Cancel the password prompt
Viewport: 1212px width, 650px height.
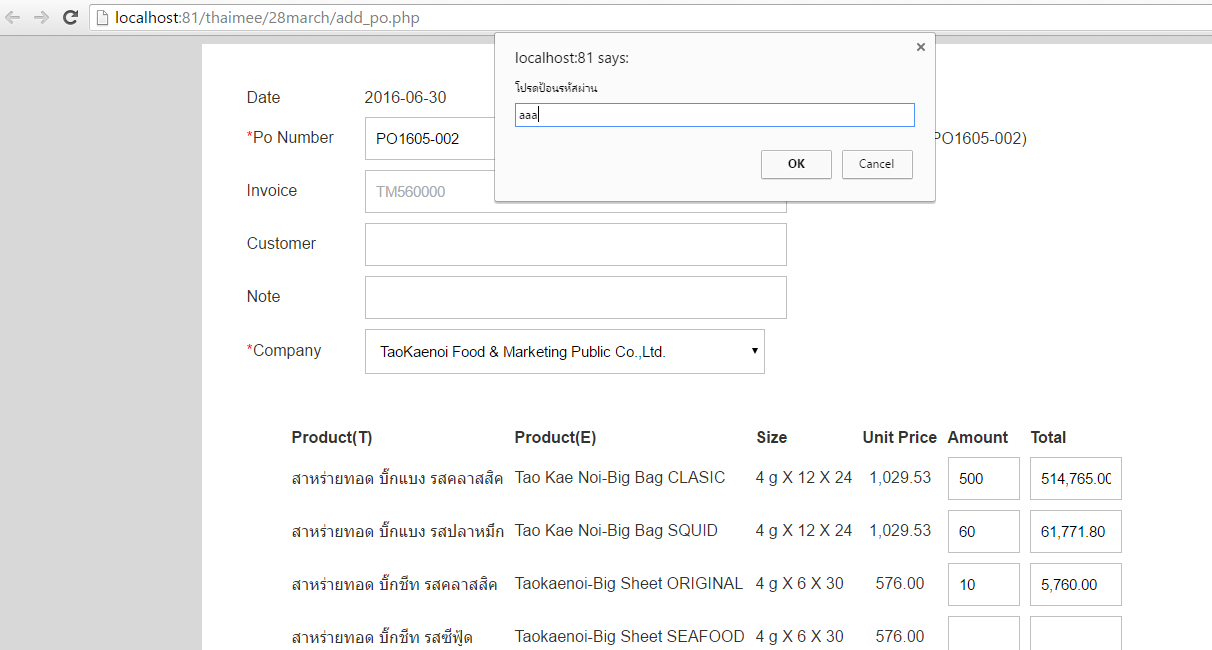tap(876, 164)
